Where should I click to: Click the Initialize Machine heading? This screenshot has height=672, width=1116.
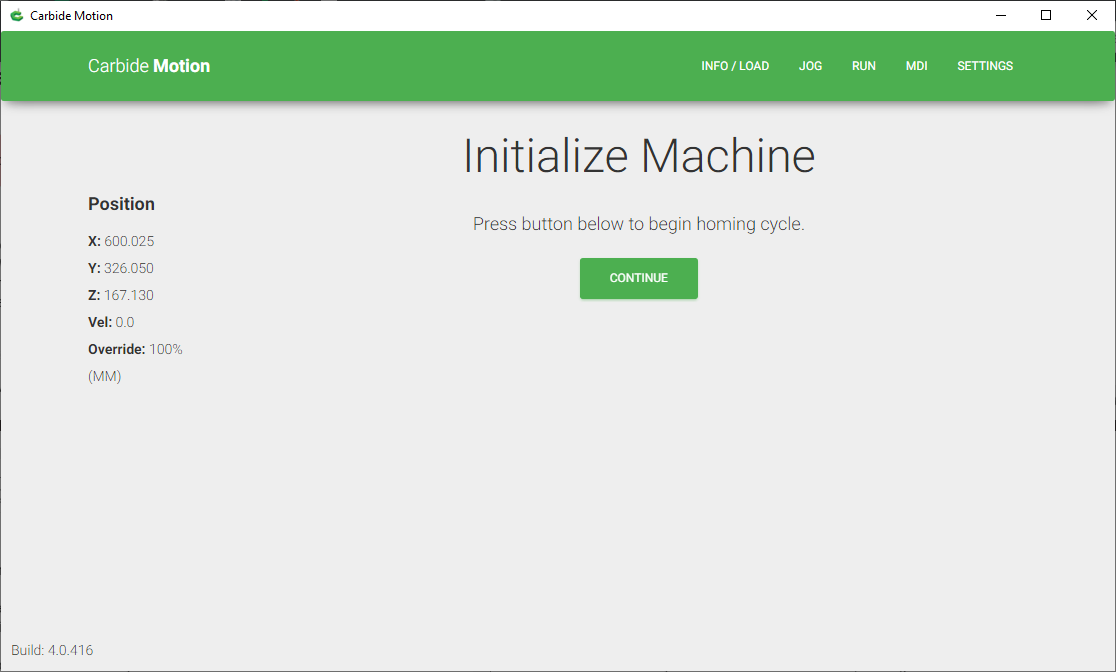coord(638,155)
